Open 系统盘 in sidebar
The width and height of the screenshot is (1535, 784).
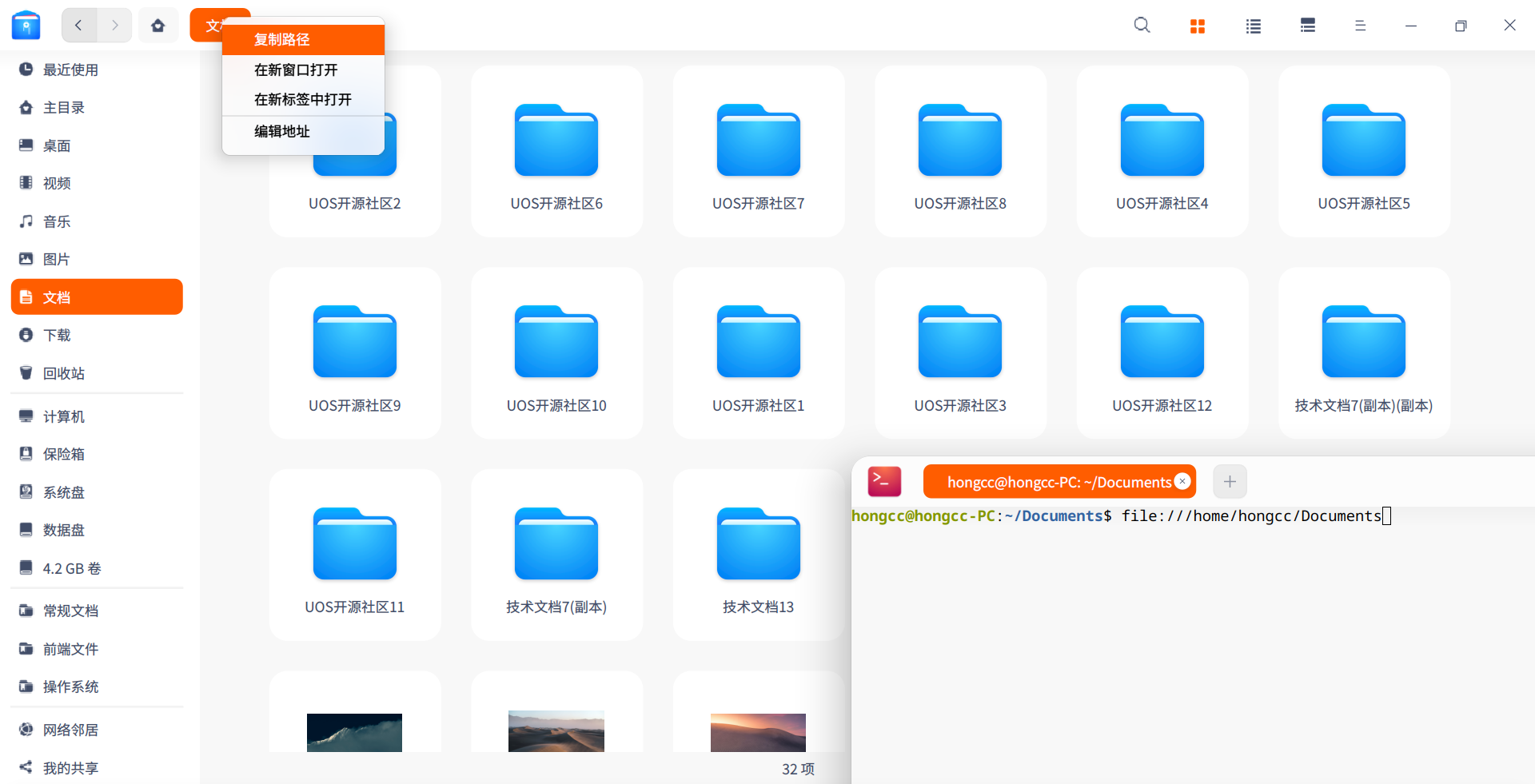coord(97,492)
